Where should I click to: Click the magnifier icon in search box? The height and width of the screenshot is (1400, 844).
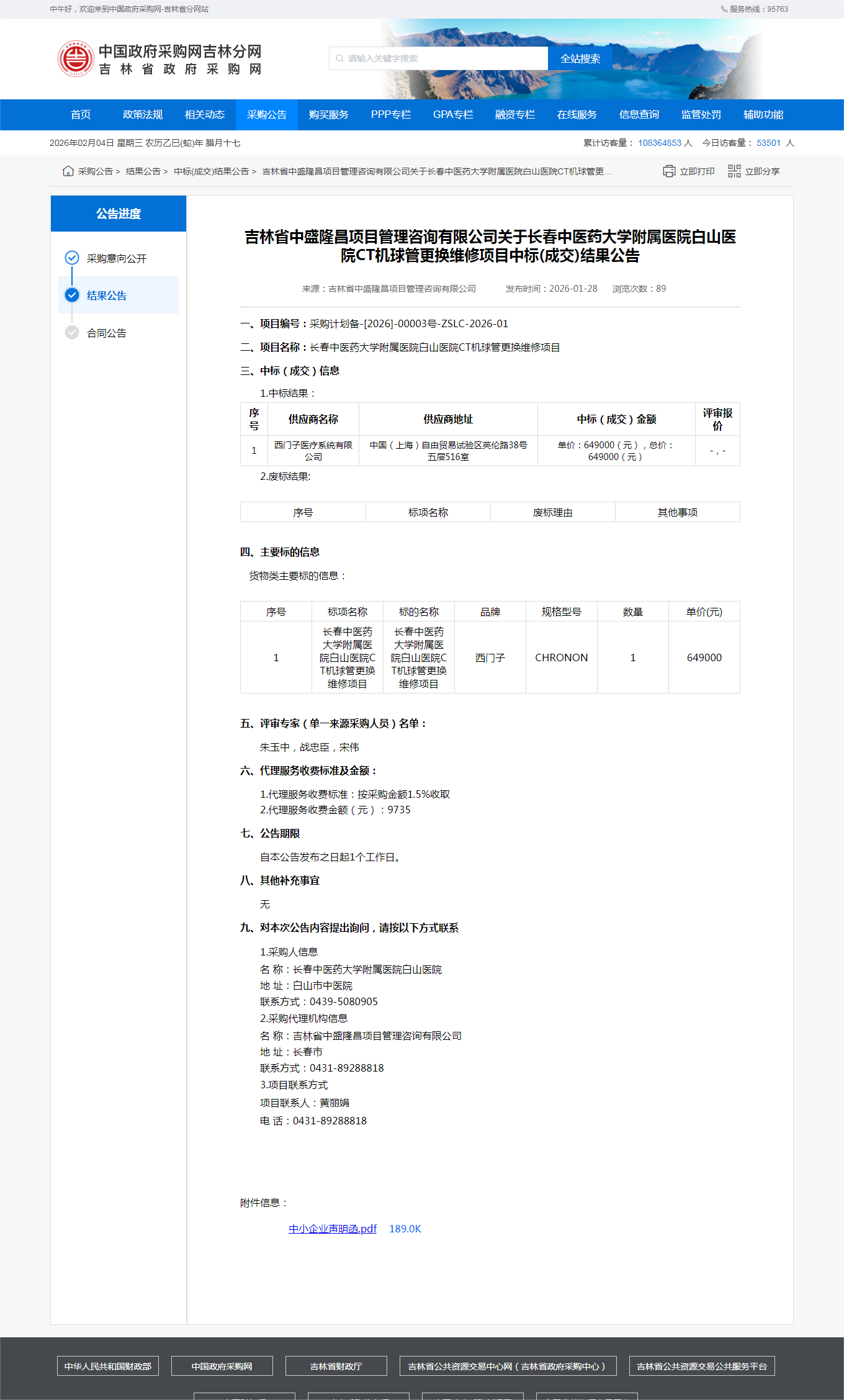[339, 58]
